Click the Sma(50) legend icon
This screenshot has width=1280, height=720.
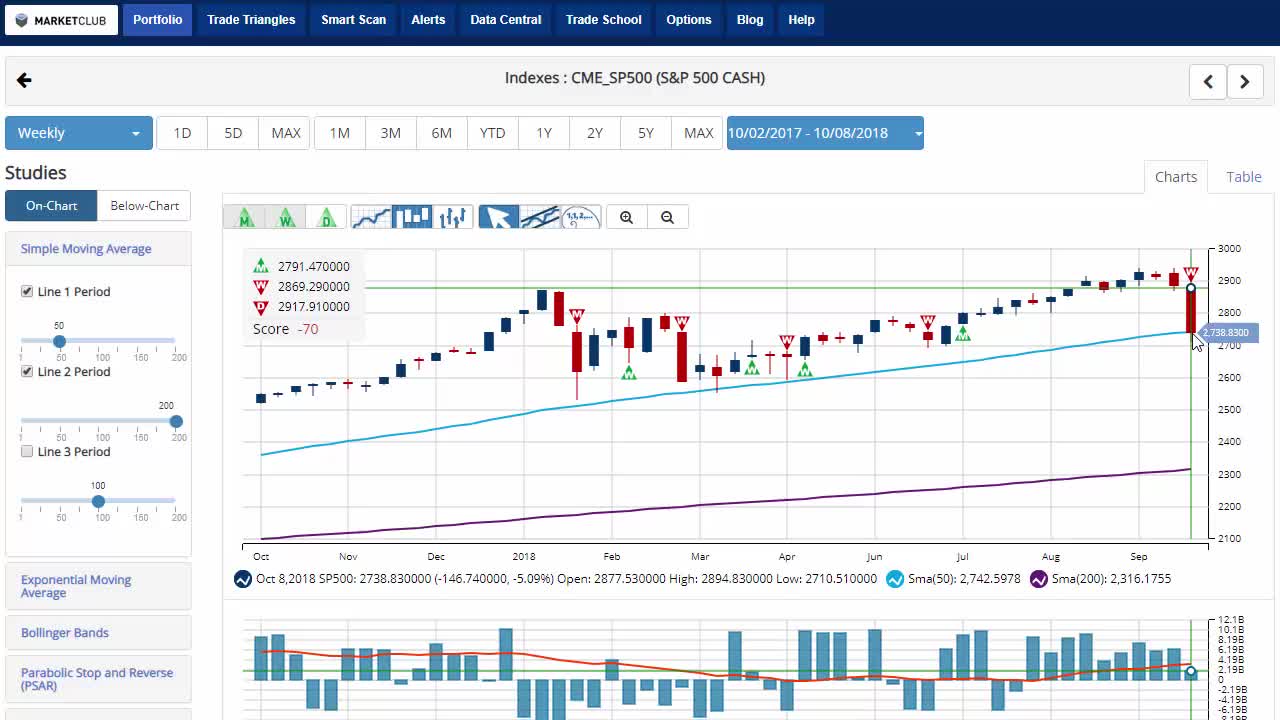[895, 579]
